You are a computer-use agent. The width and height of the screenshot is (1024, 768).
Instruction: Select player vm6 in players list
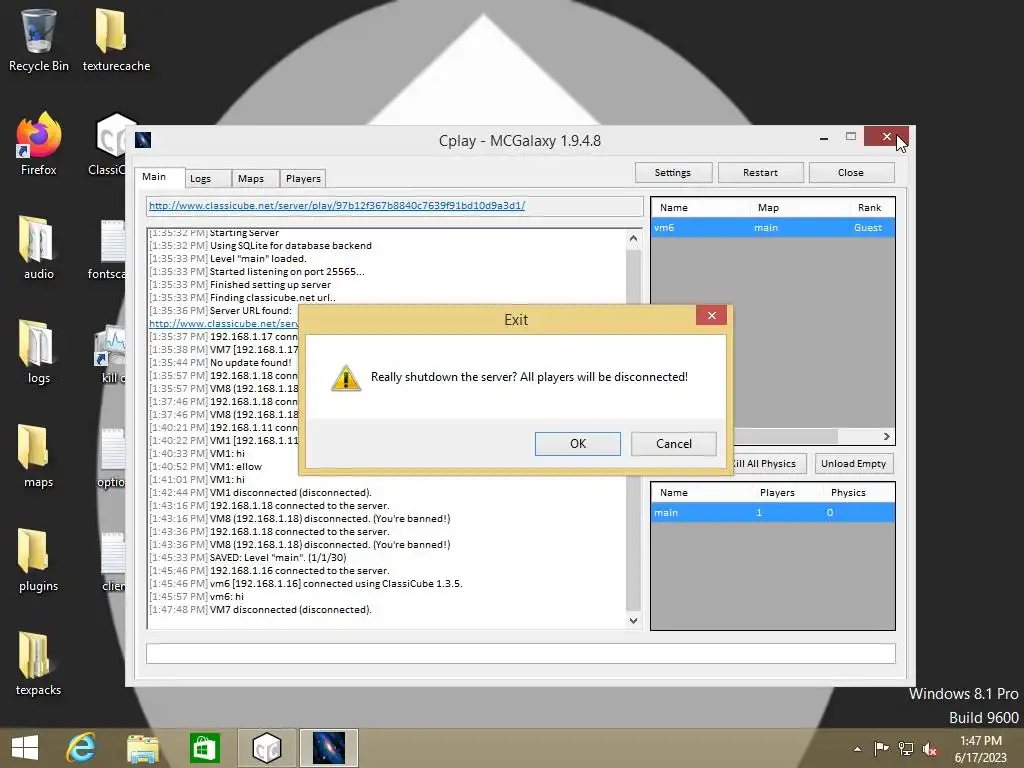773,227
